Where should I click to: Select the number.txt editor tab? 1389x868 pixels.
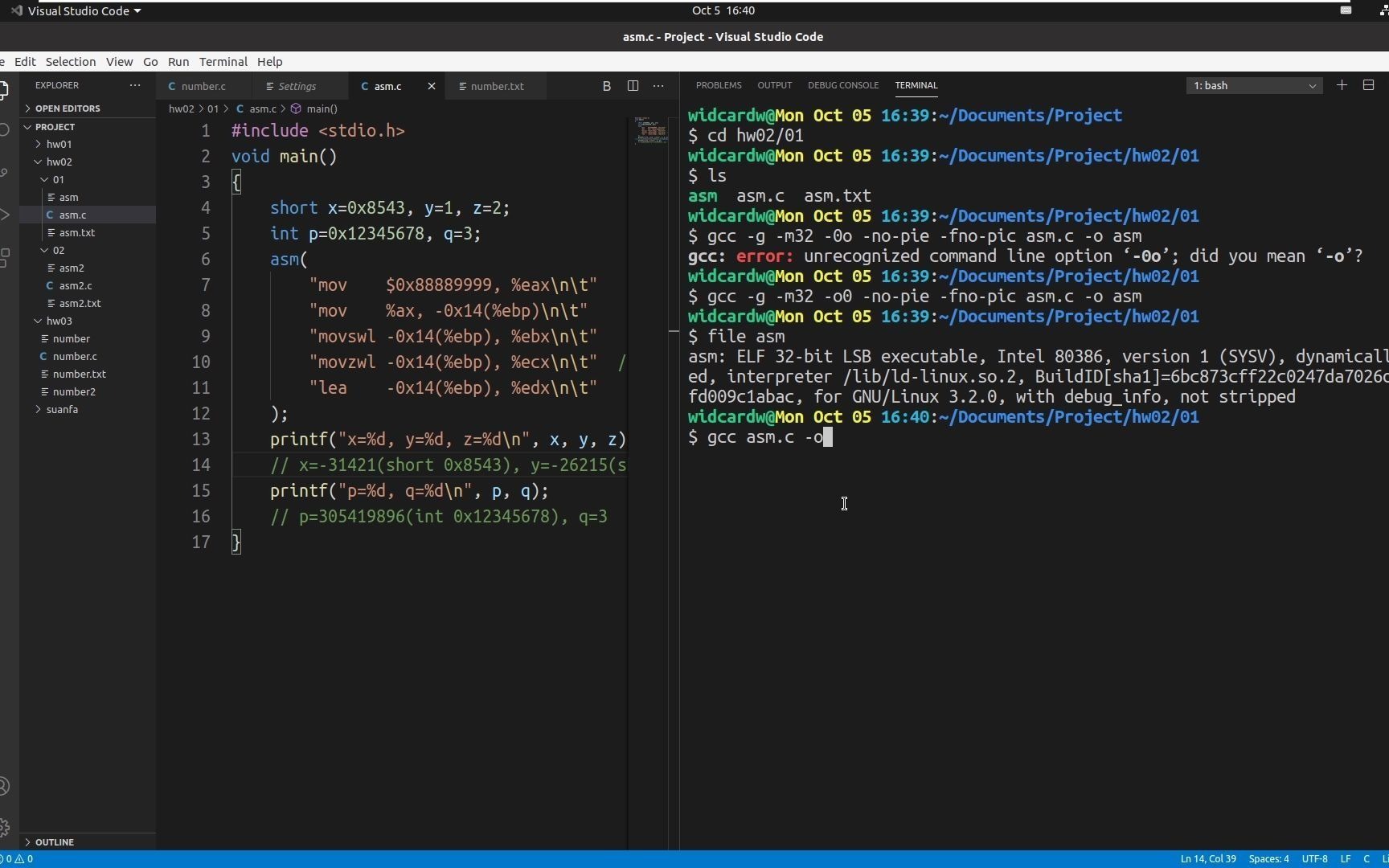pyautogui.click(x=498, y=86)
